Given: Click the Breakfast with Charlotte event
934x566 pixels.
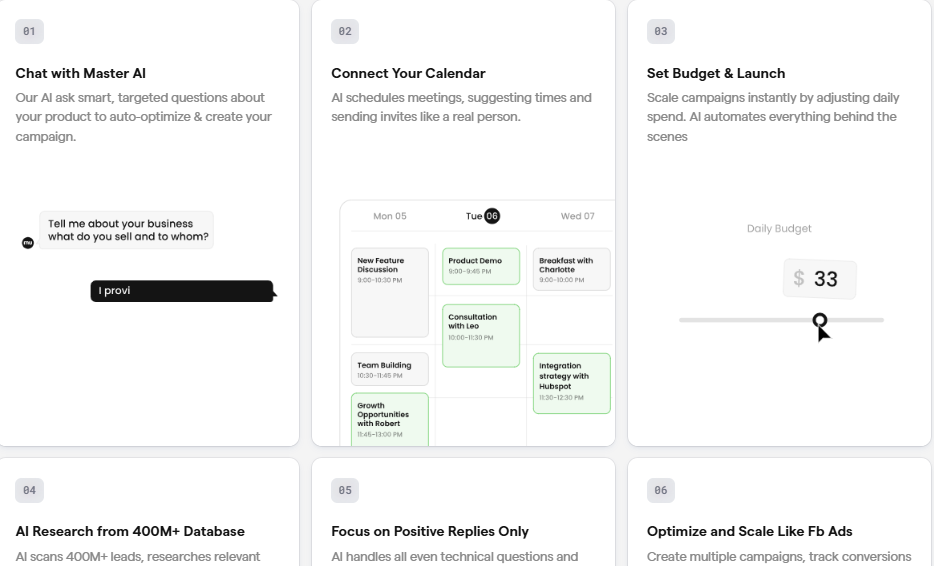Looking at the screenshot, I should point(571,269).
